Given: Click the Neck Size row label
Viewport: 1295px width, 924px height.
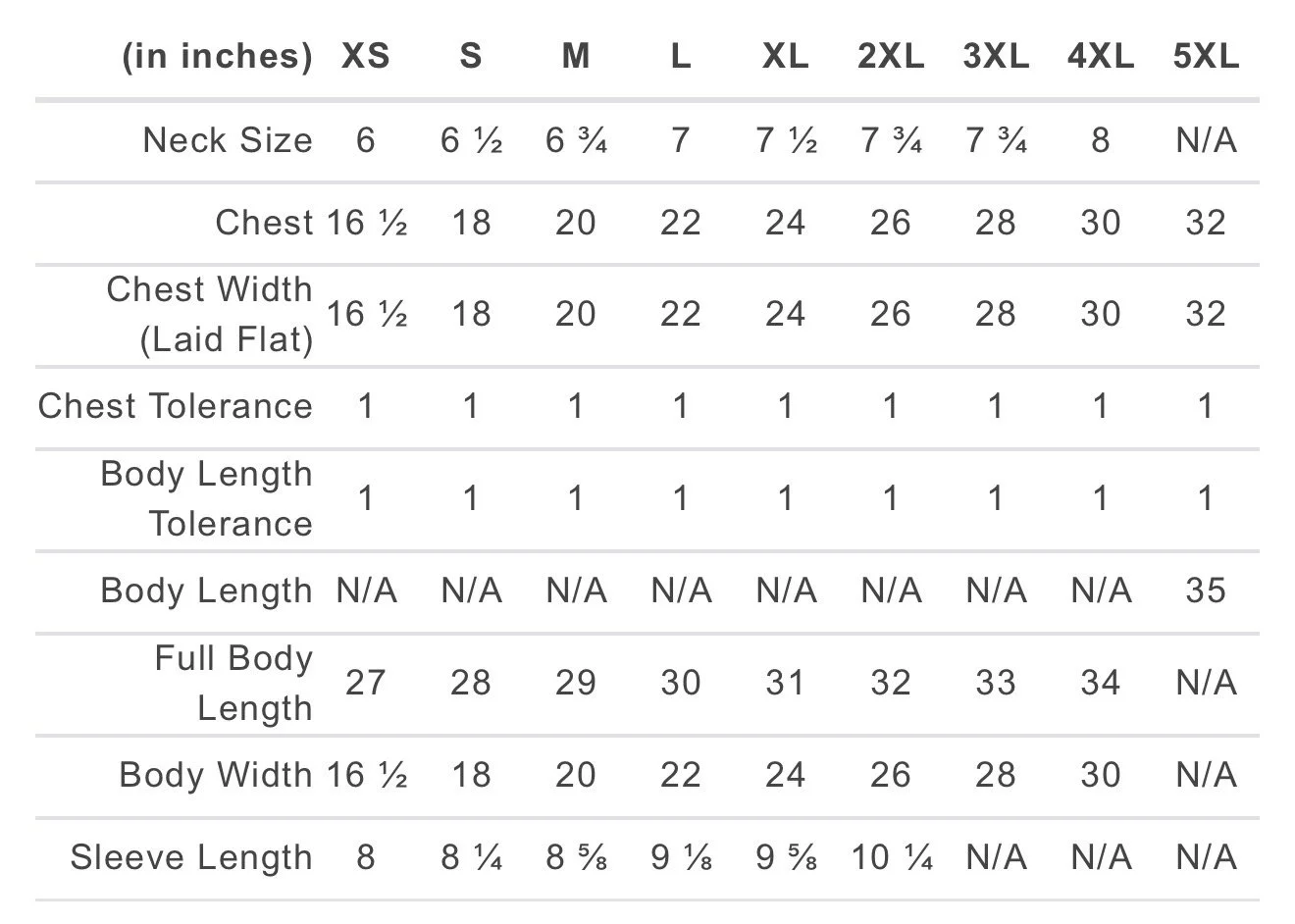Looking at the screenshot, I should click(228, 140).
